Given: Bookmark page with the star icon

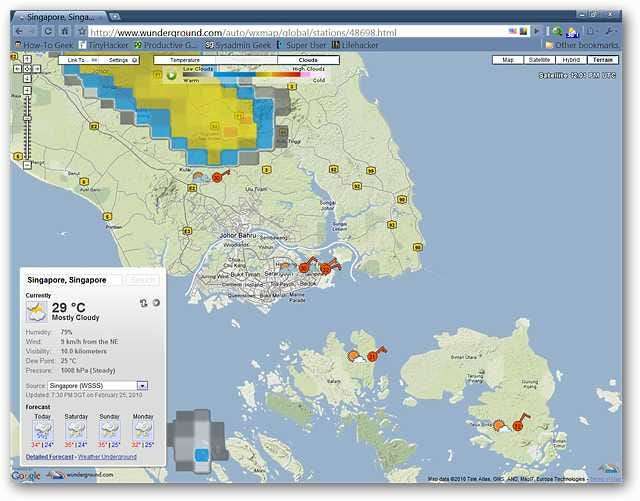Looking at the screenshot, I should [x=81, y=32].
